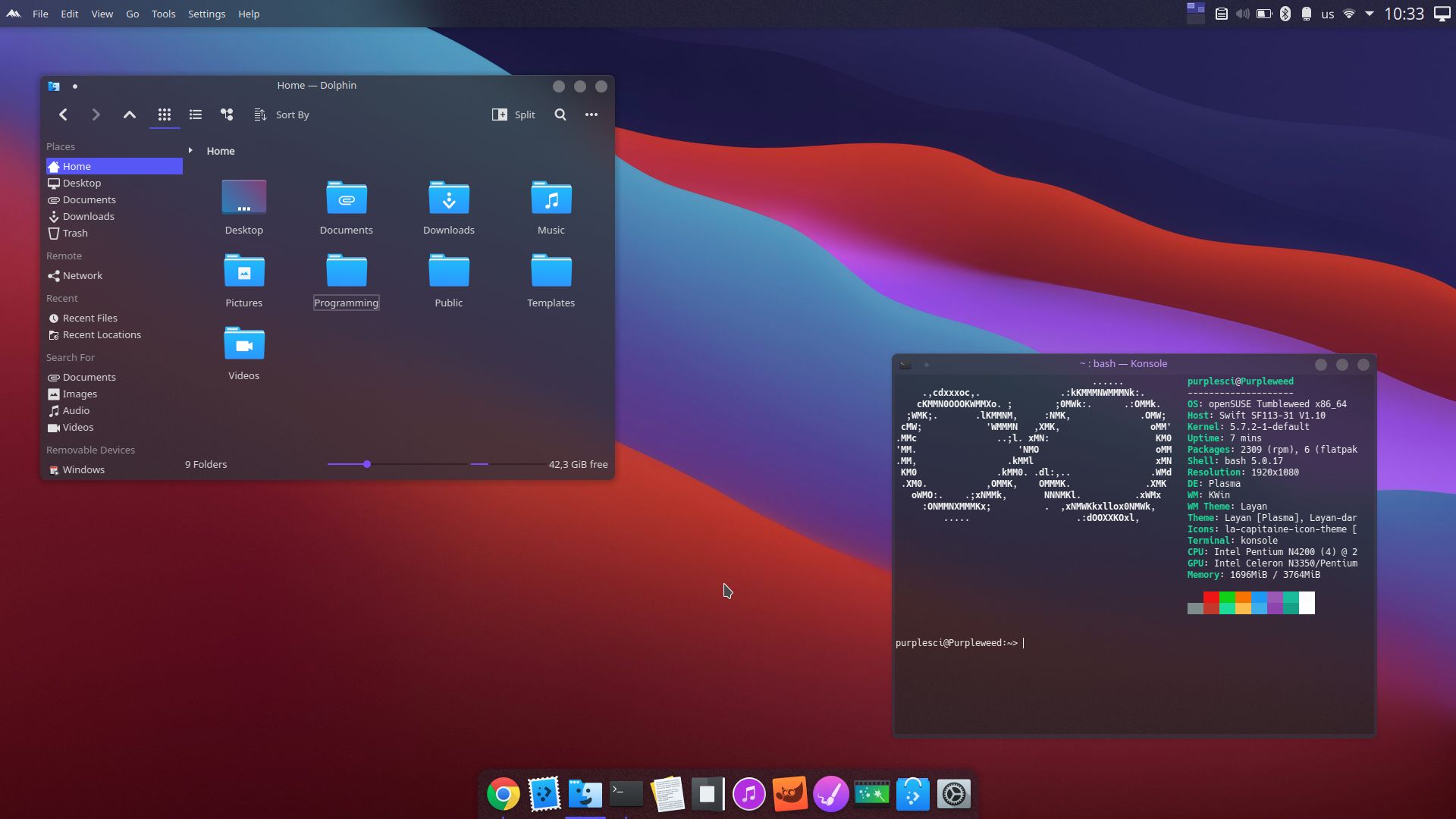The image size is (1456, 819).
Task: Open the Settings menu in top bar
Action: click(206, 14)
